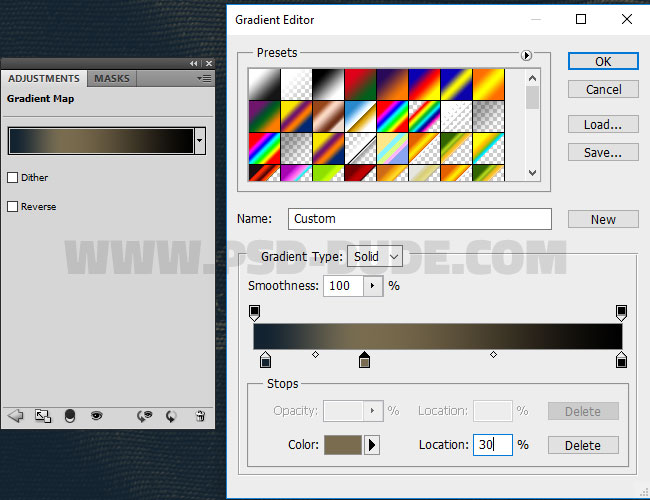This screenshot has width=650, height=500.
Task: Select the spectrum rainbow gradient preset
Action: click(393, 117)
